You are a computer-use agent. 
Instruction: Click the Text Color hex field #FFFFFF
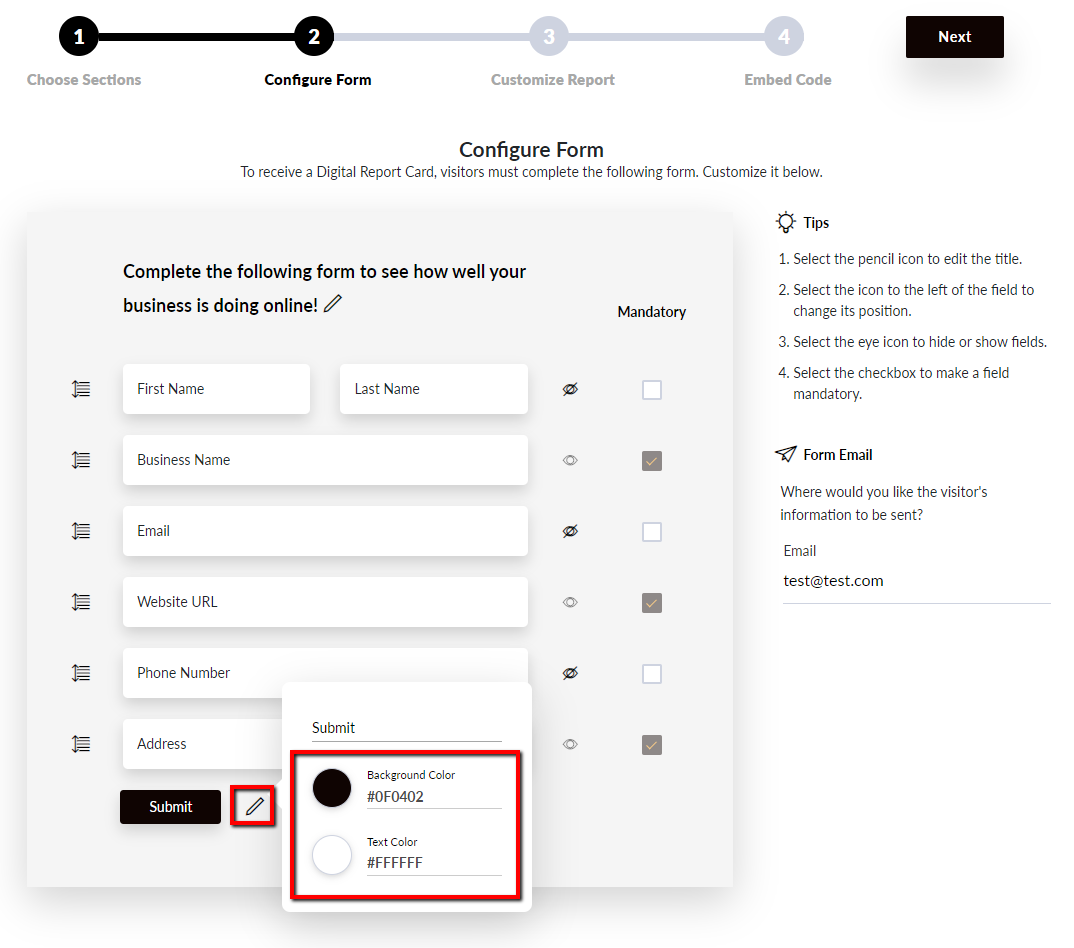[434, 863]
